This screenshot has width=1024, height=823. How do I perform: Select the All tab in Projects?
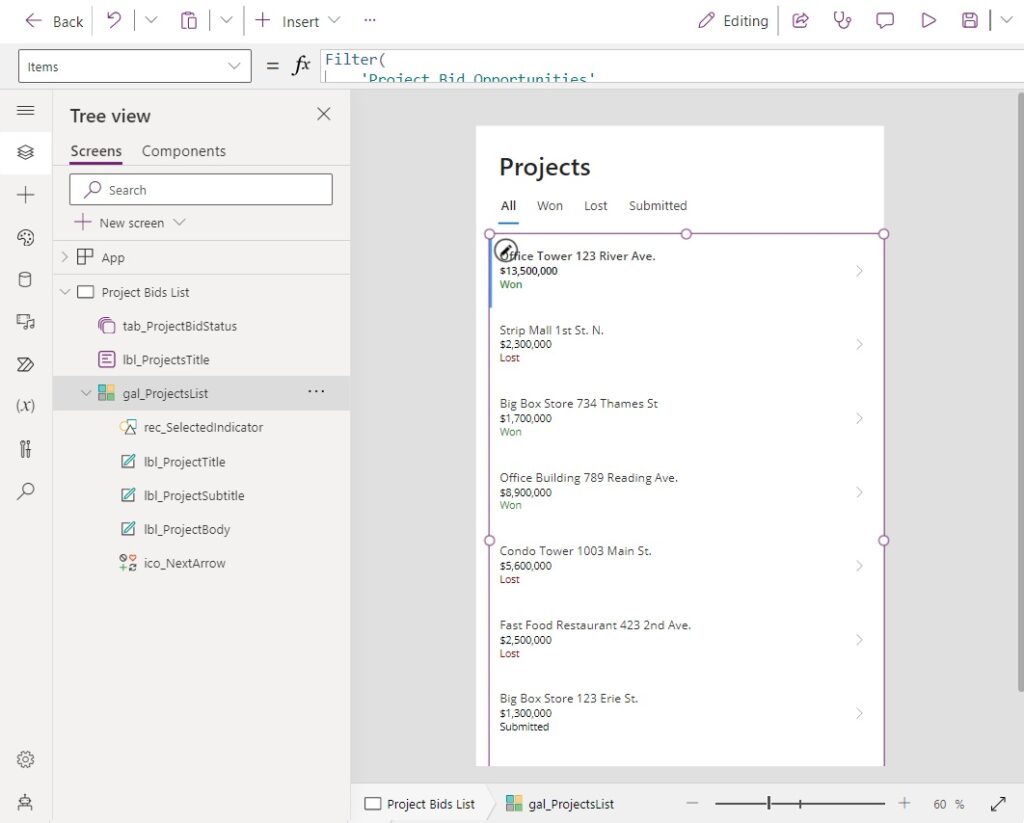[508, 206]
